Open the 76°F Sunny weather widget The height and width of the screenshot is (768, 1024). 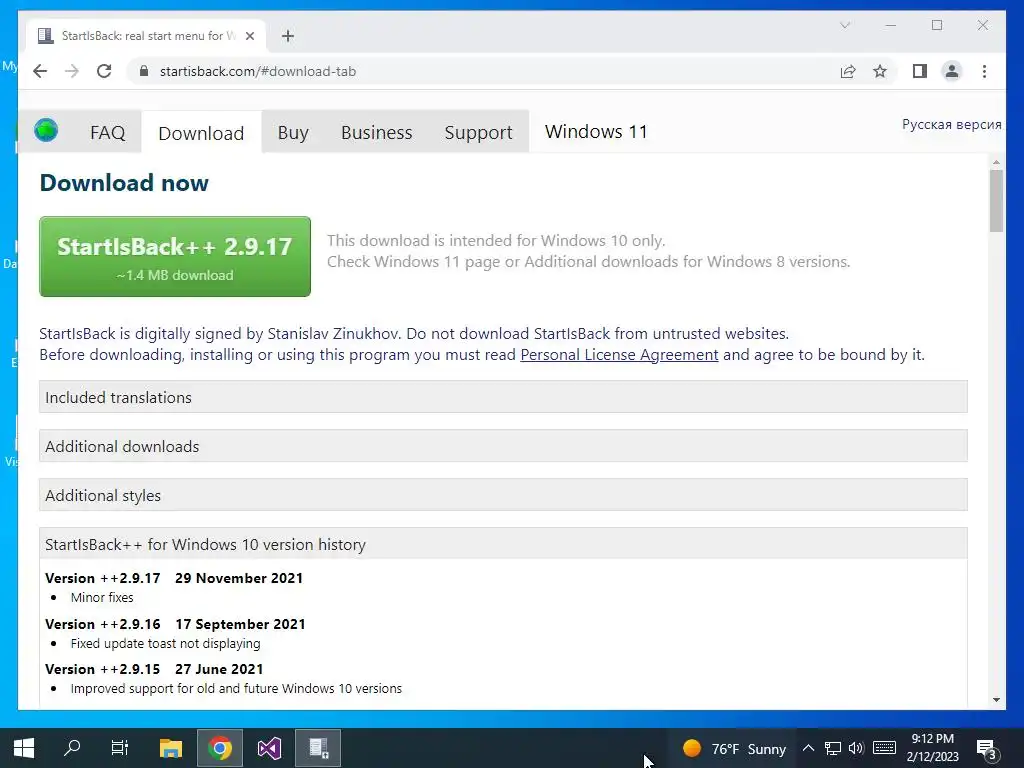[x=734, y=748]
